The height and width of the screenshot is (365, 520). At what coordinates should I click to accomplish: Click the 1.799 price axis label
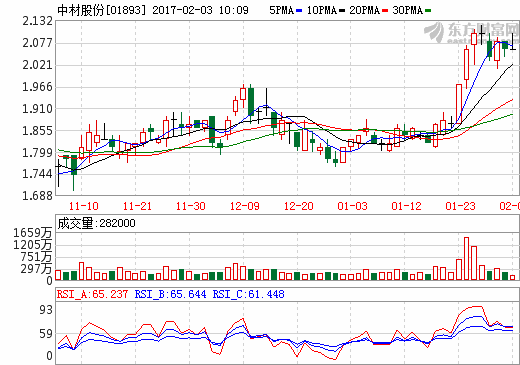(x=37, y=153)
